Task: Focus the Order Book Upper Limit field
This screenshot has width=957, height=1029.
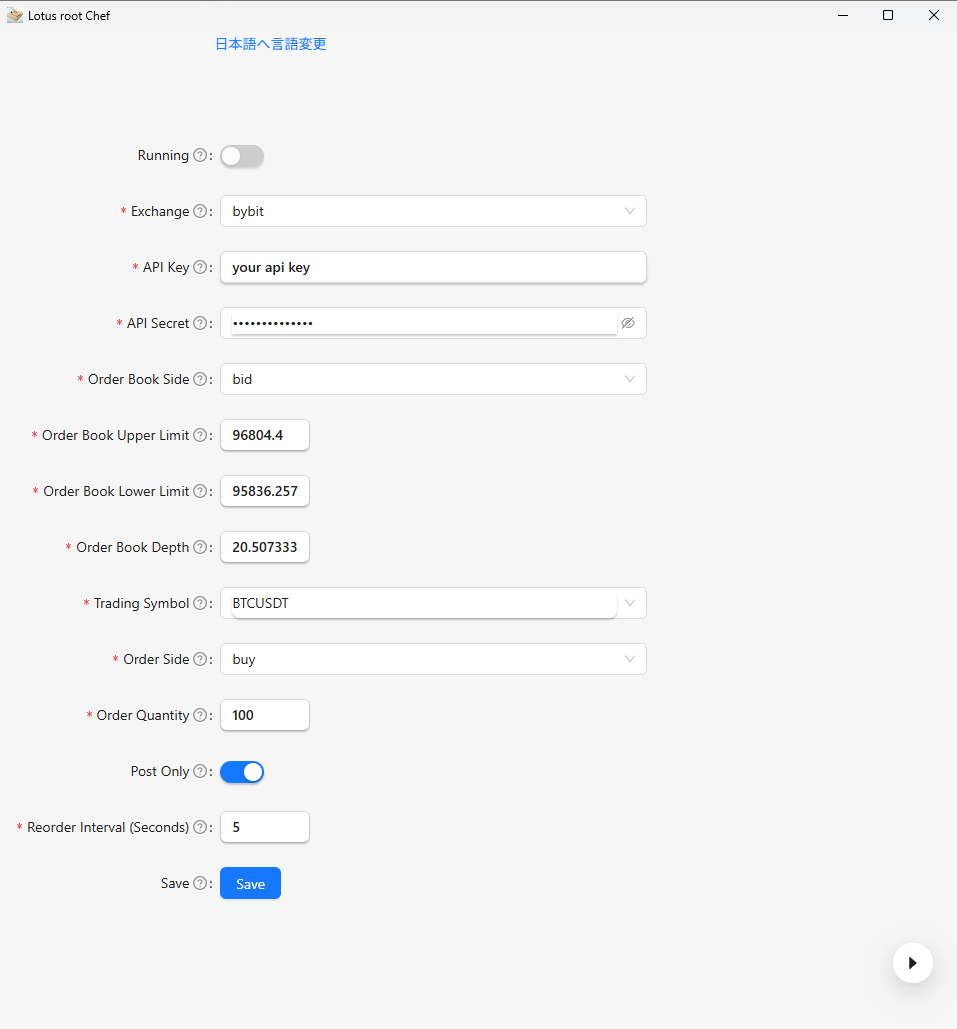Action: pyautogui.click(x=264, y=435)
